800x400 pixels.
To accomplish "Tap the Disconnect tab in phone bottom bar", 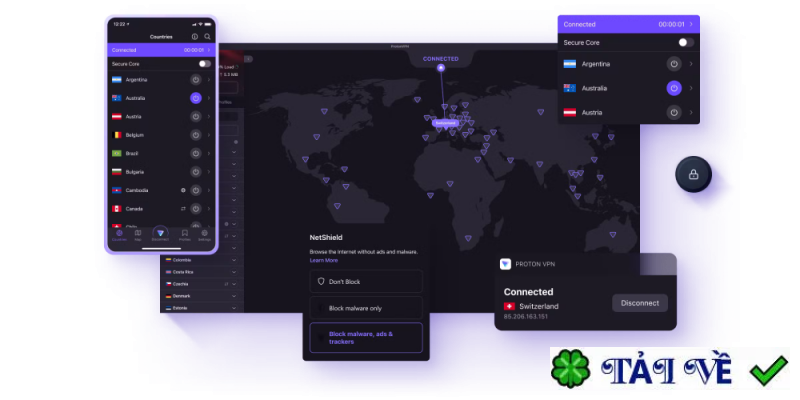I will coord(160,234).
